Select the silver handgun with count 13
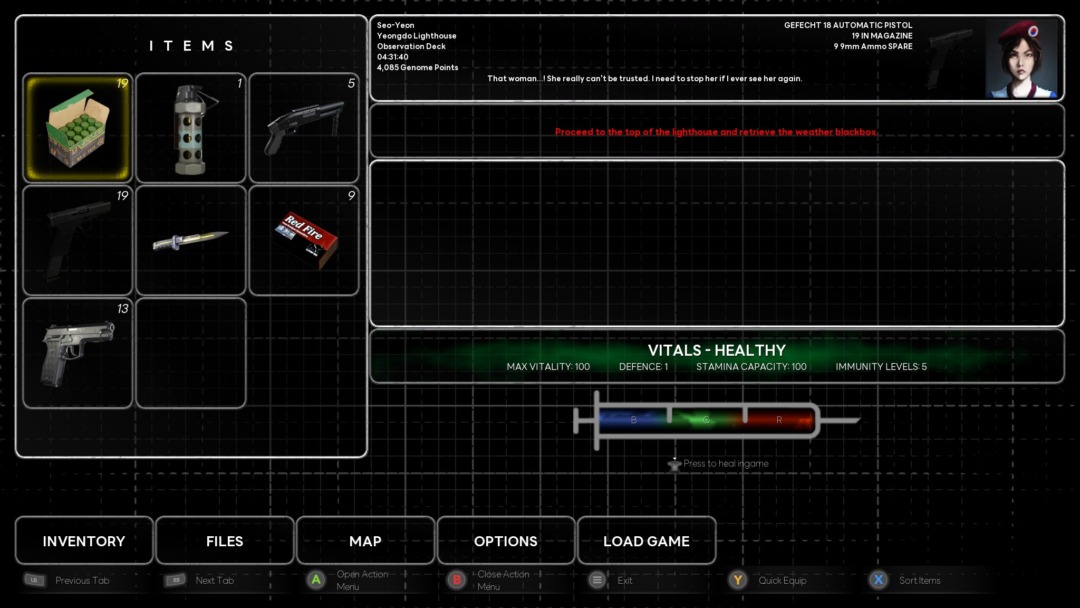 click(x=78, y=353)
